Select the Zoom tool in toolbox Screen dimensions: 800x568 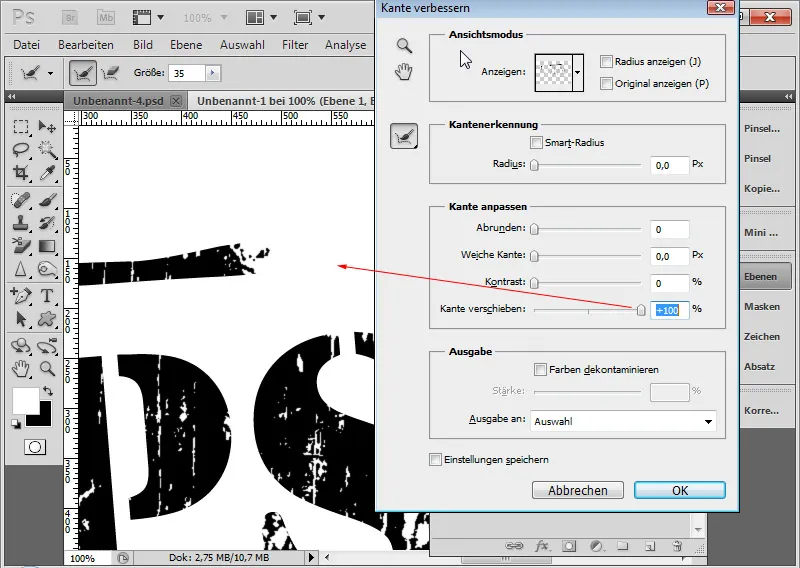(47, 368)
